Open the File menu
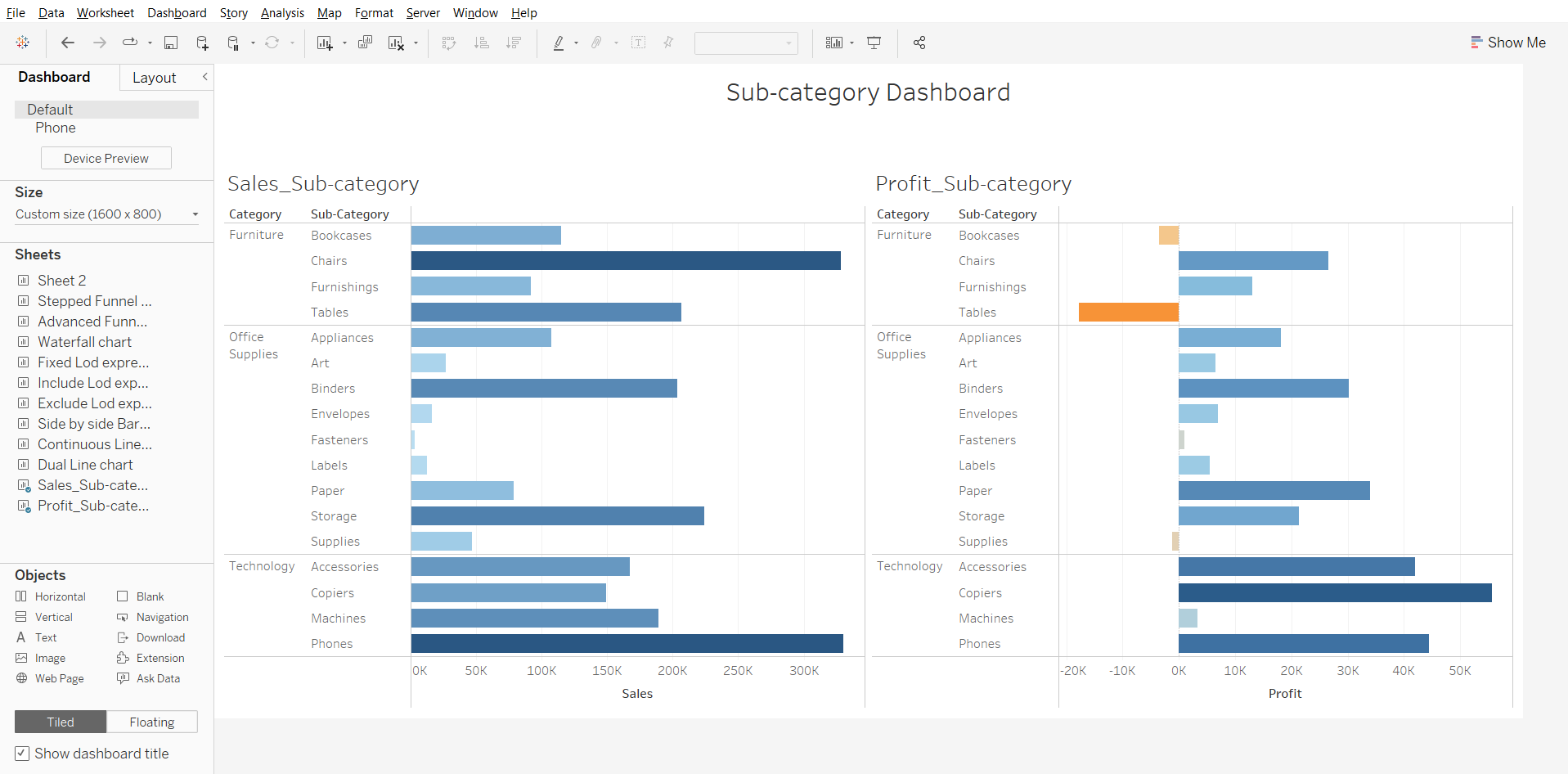 click(16, 13)
